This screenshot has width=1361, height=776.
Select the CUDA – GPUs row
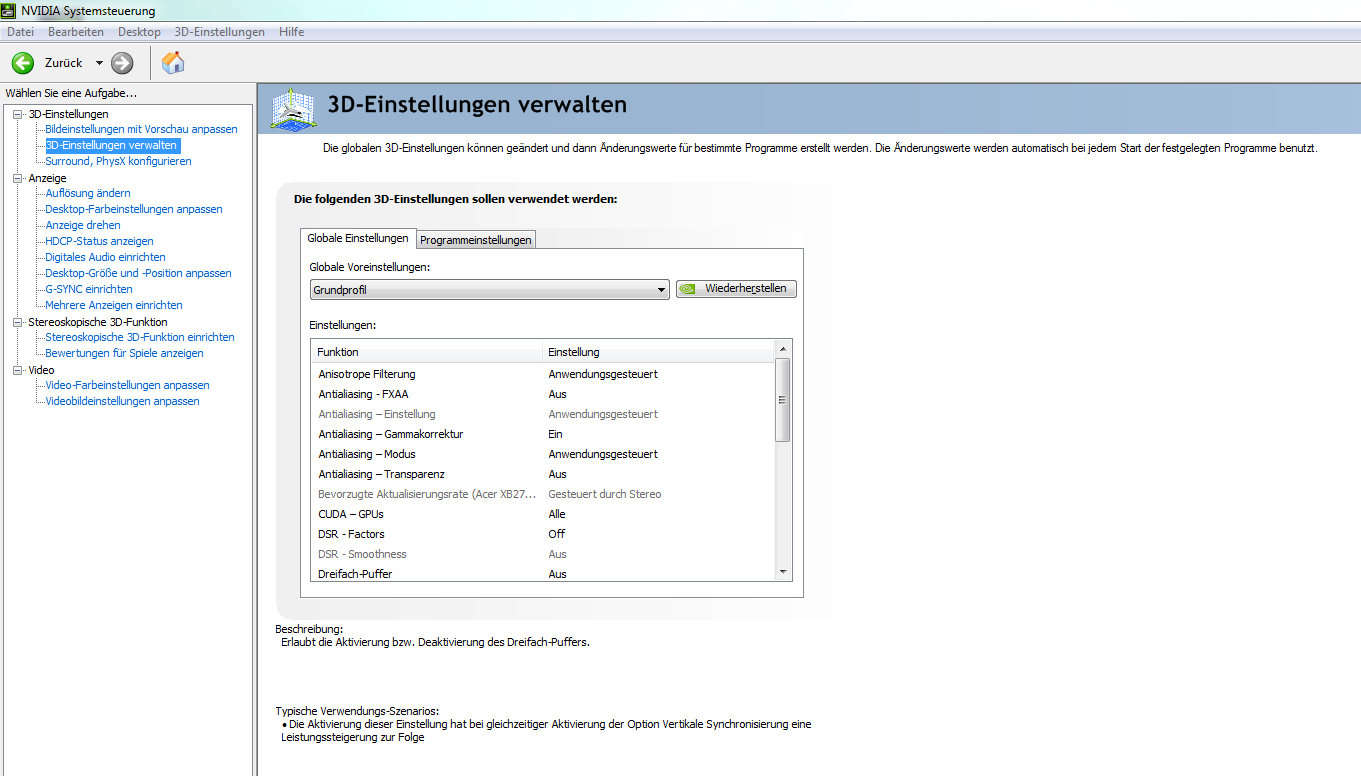click(x=543, y=514)
